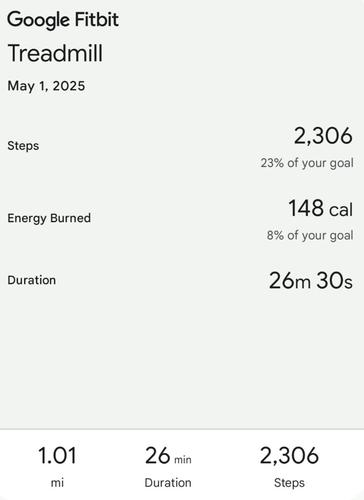Screen dimensions: 364x500
Task: Tap the 2,306 steps value
Action: (323, 136)
